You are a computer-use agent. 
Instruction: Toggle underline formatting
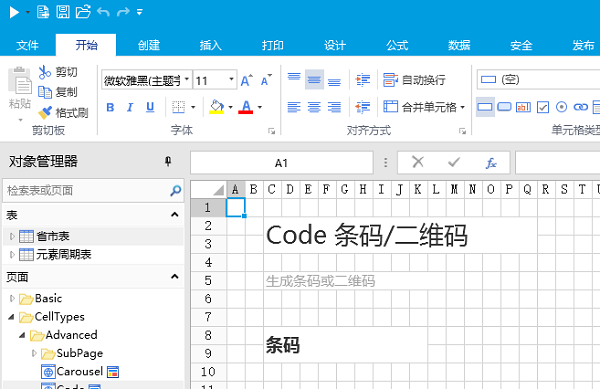pos(150,107)
